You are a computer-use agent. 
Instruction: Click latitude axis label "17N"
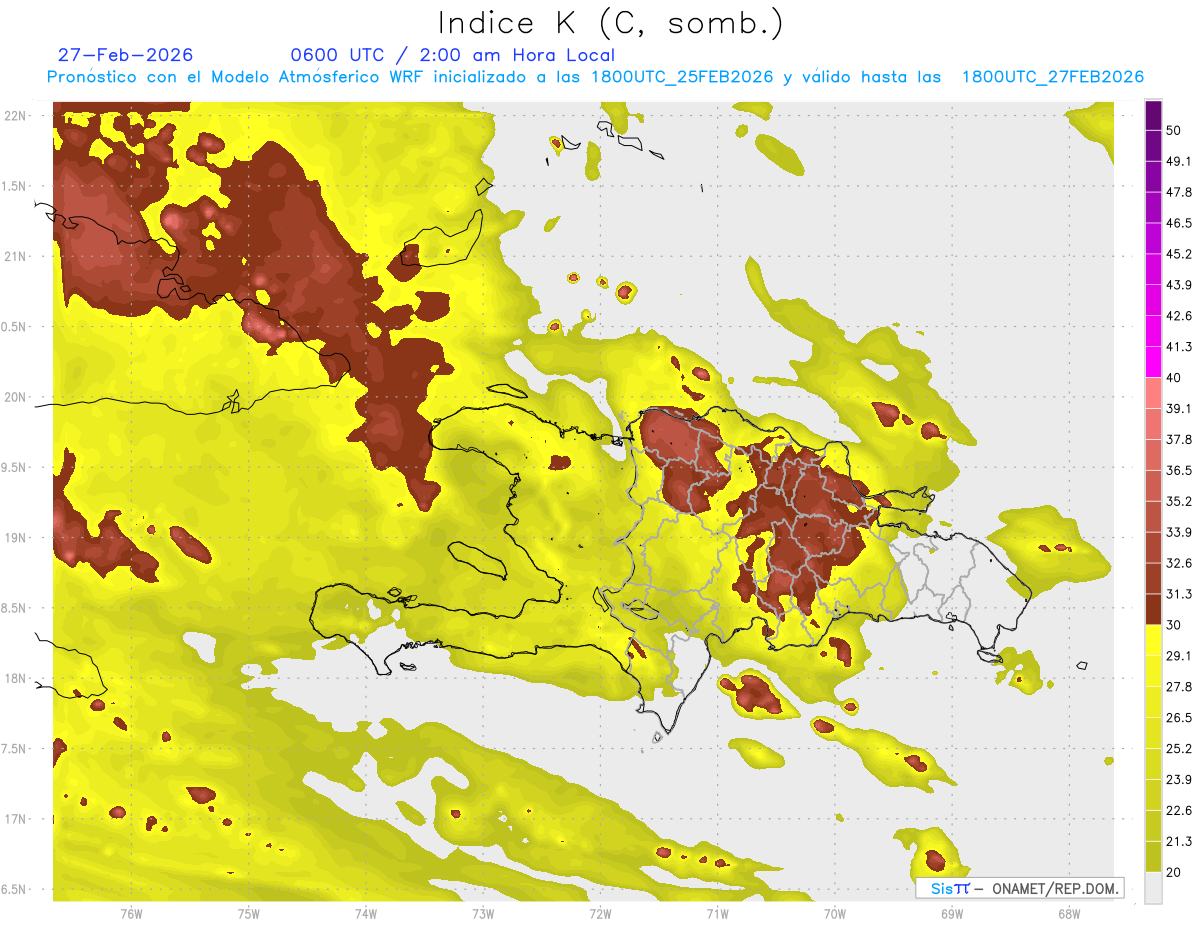coord(16,820)
